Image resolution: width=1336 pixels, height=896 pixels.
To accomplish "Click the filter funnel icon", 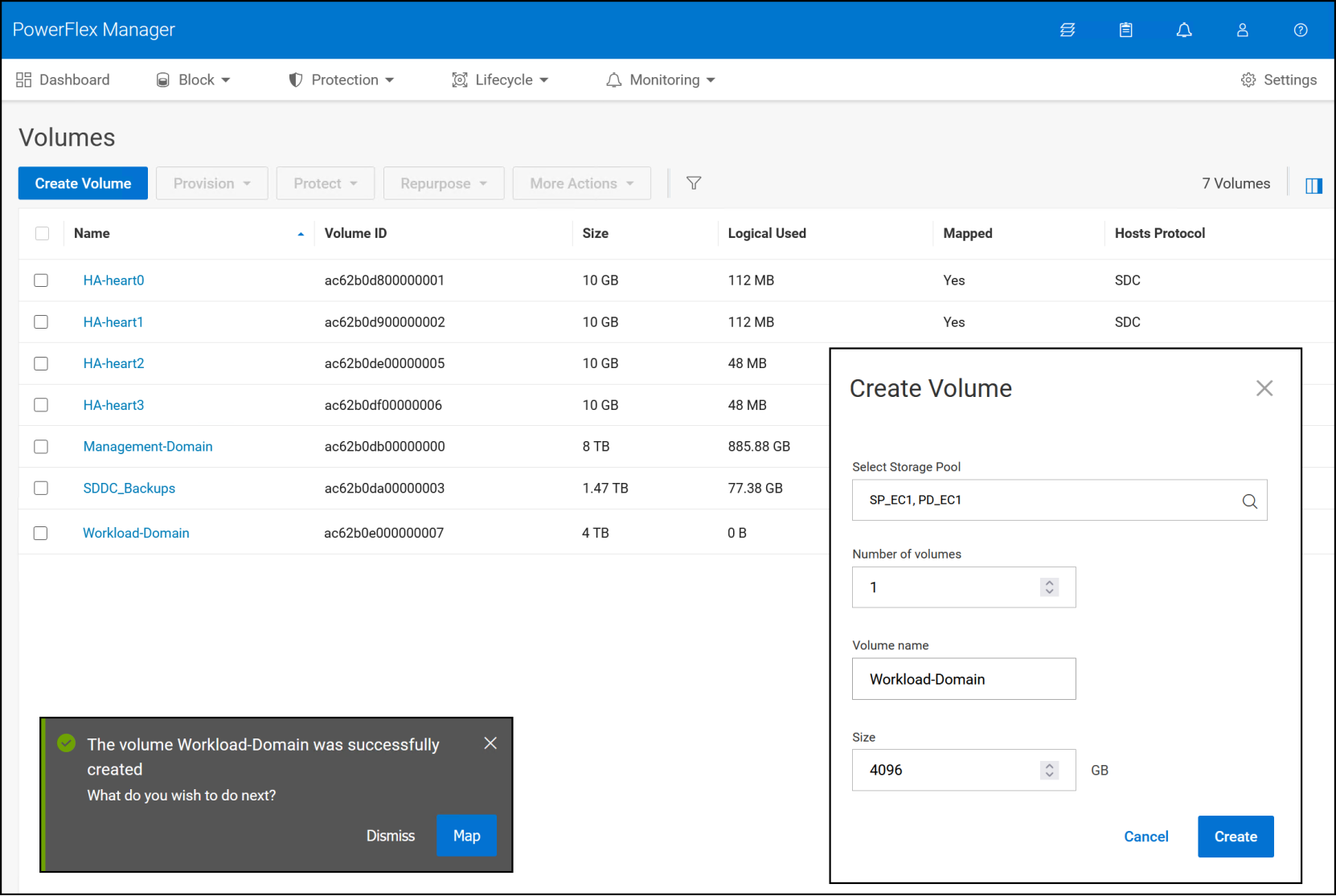I will click(x=694, y=183).
